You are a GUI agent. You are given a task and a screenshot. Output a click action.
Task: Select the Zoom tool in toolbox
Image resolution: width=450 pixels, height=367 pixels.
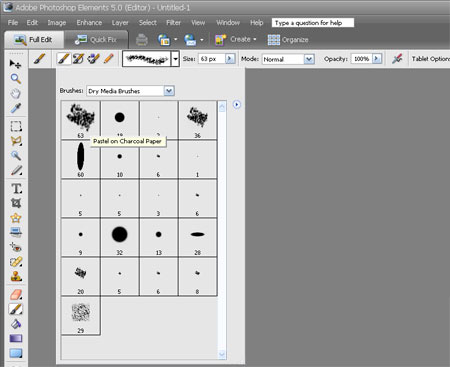[16, 79]
